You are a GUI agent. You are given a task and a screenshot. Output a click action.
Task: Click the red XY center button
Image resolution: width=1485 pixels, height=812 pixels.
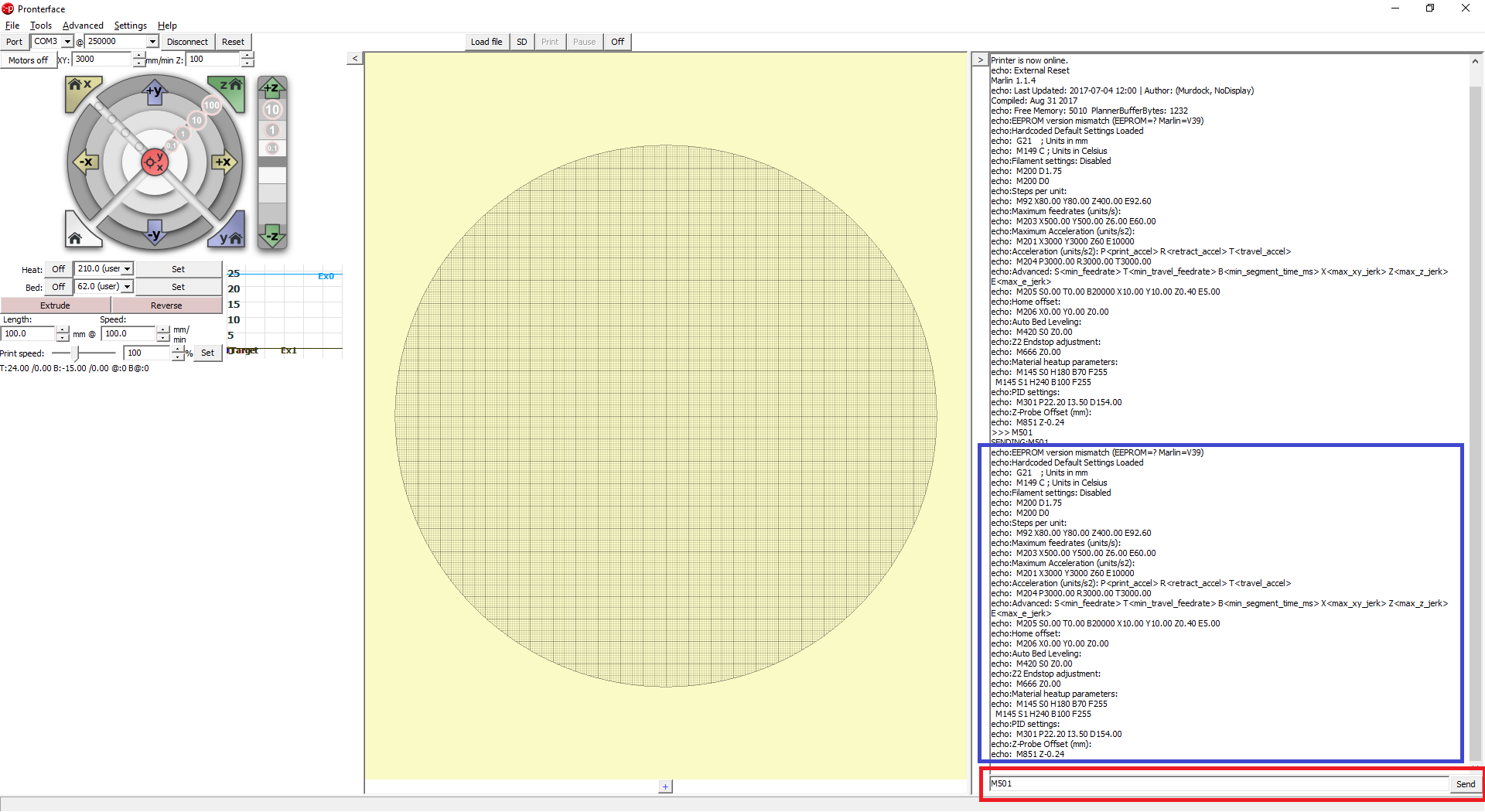[x=155, y=162]
